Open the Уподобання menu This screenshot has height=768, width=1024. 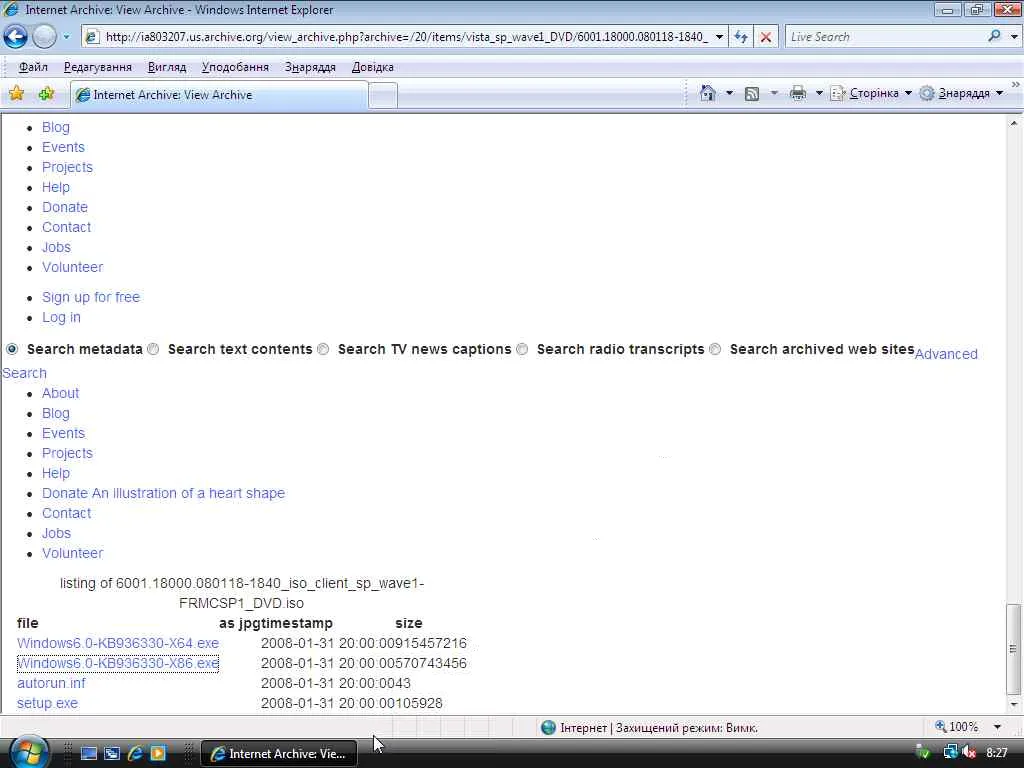(x=235, y=67)
